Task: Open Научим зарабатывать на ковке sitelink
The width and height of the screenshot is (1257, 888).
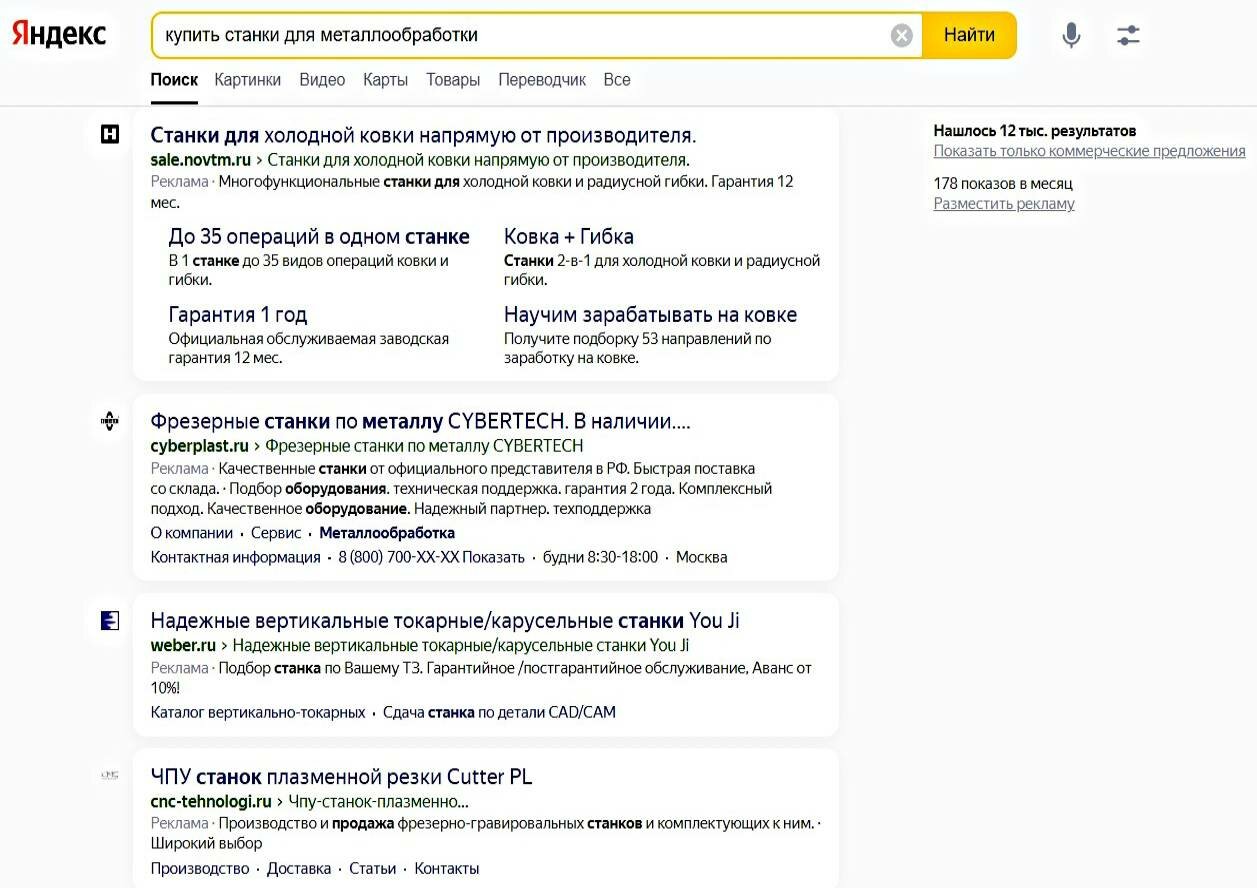Action: coord(651,315)
